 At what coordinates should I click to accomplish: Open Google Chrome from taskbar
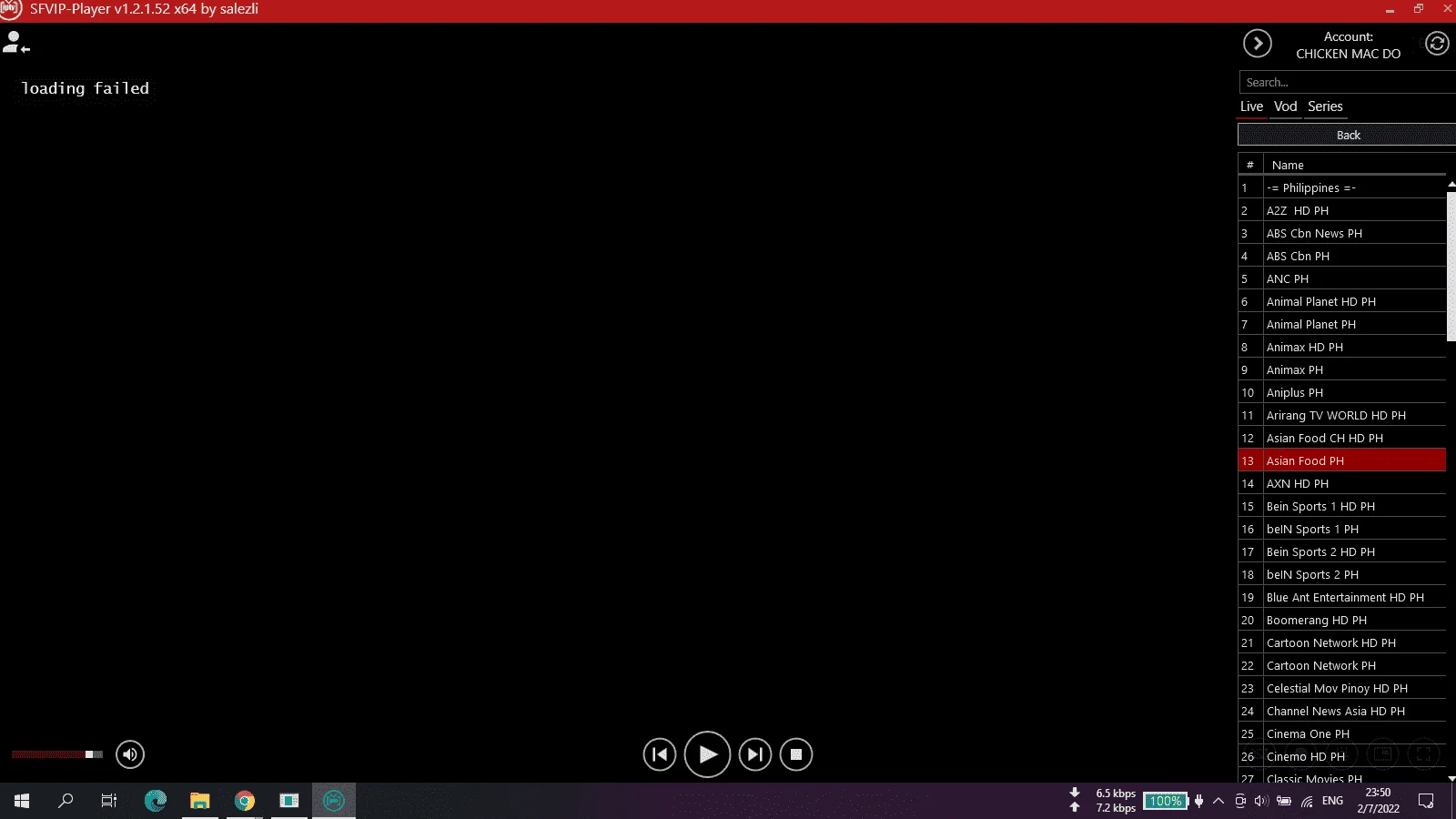coord(244,801)
